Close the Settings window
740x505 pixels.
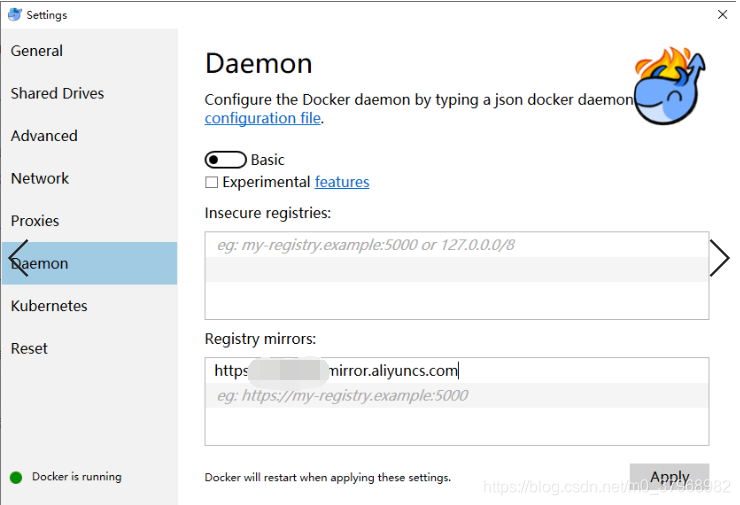[x=722, y=15]
